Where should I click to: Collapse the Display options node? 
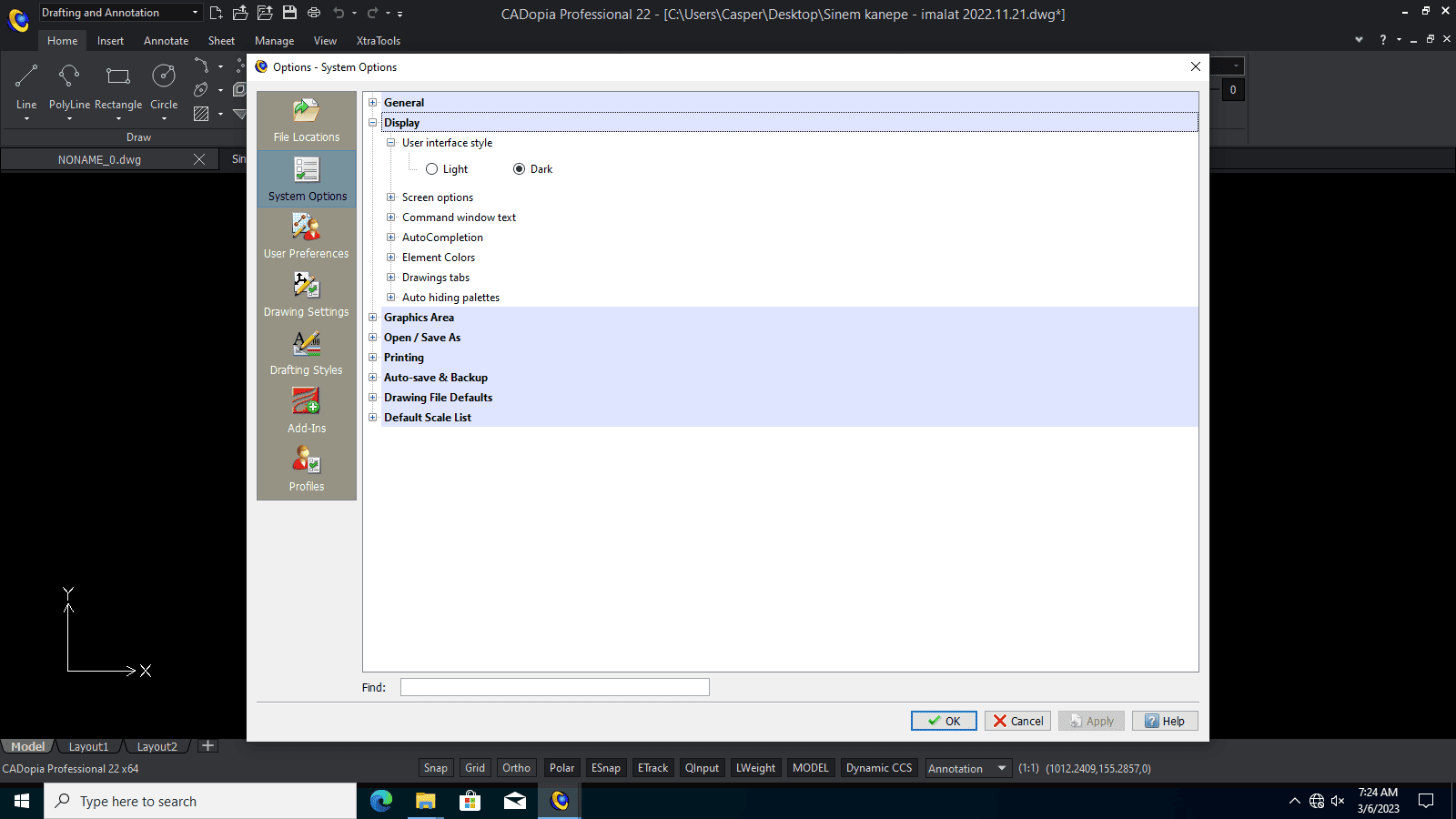[x=372, y=123]
